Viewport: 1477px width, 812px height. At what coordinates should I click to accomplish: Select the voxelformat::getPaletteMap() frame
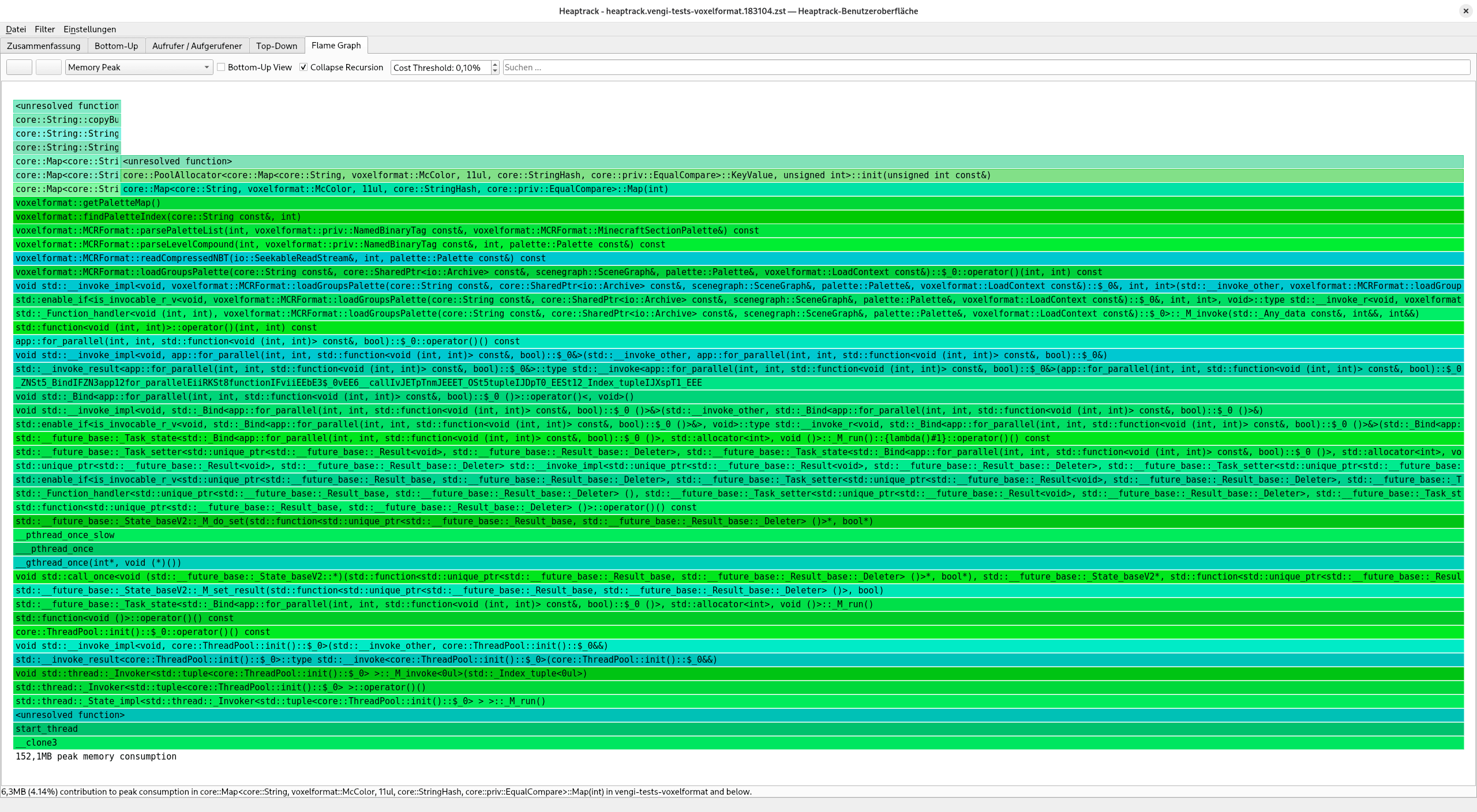tap(738, 203)
